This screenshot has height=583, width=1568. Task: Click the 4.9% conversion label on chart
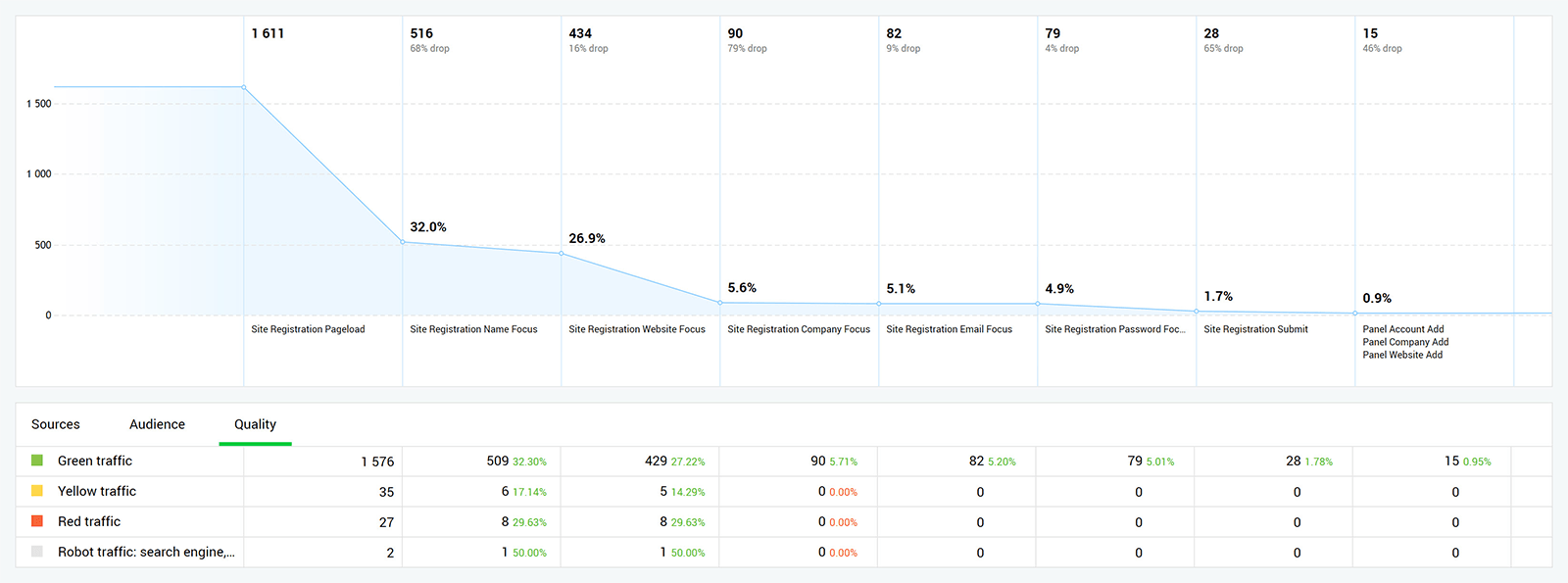[x=1059, y=288]
